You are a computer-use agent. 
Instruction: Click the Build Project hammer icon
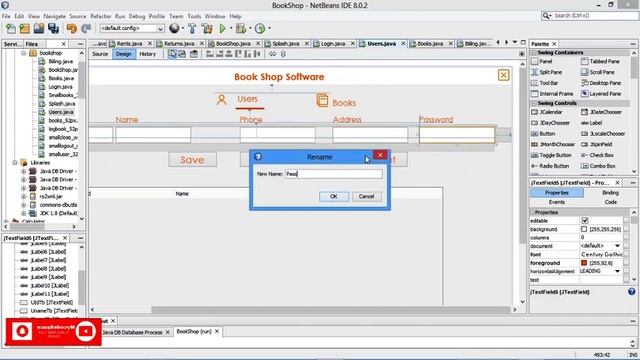(x=192, y=29)
